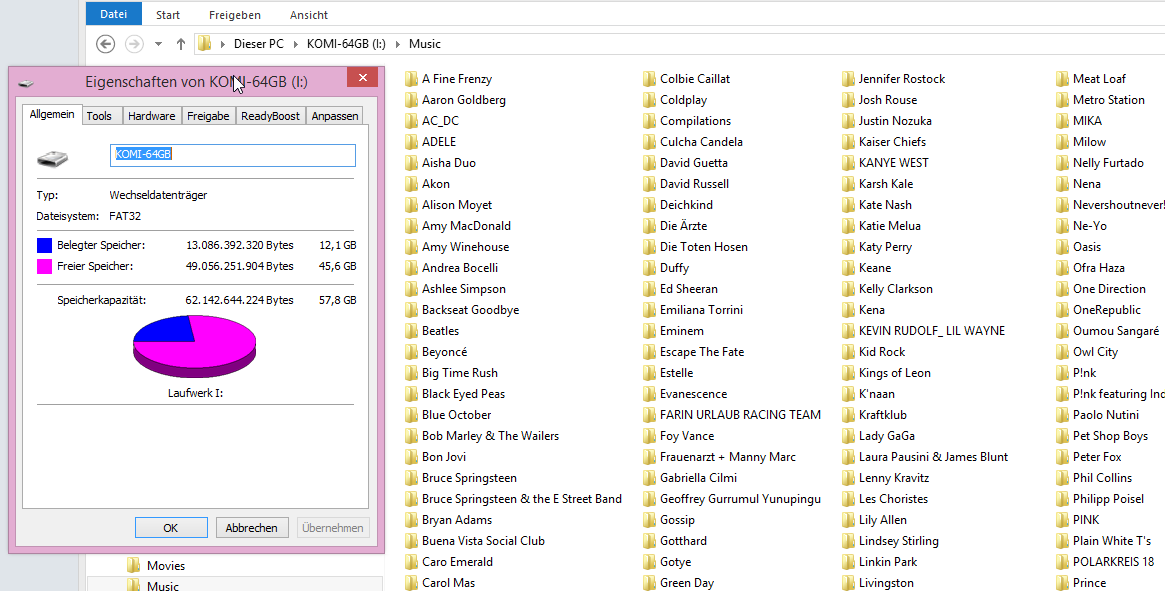Select the Katy Perry folder icon
1165x591 pixels.
coord(848,247)
